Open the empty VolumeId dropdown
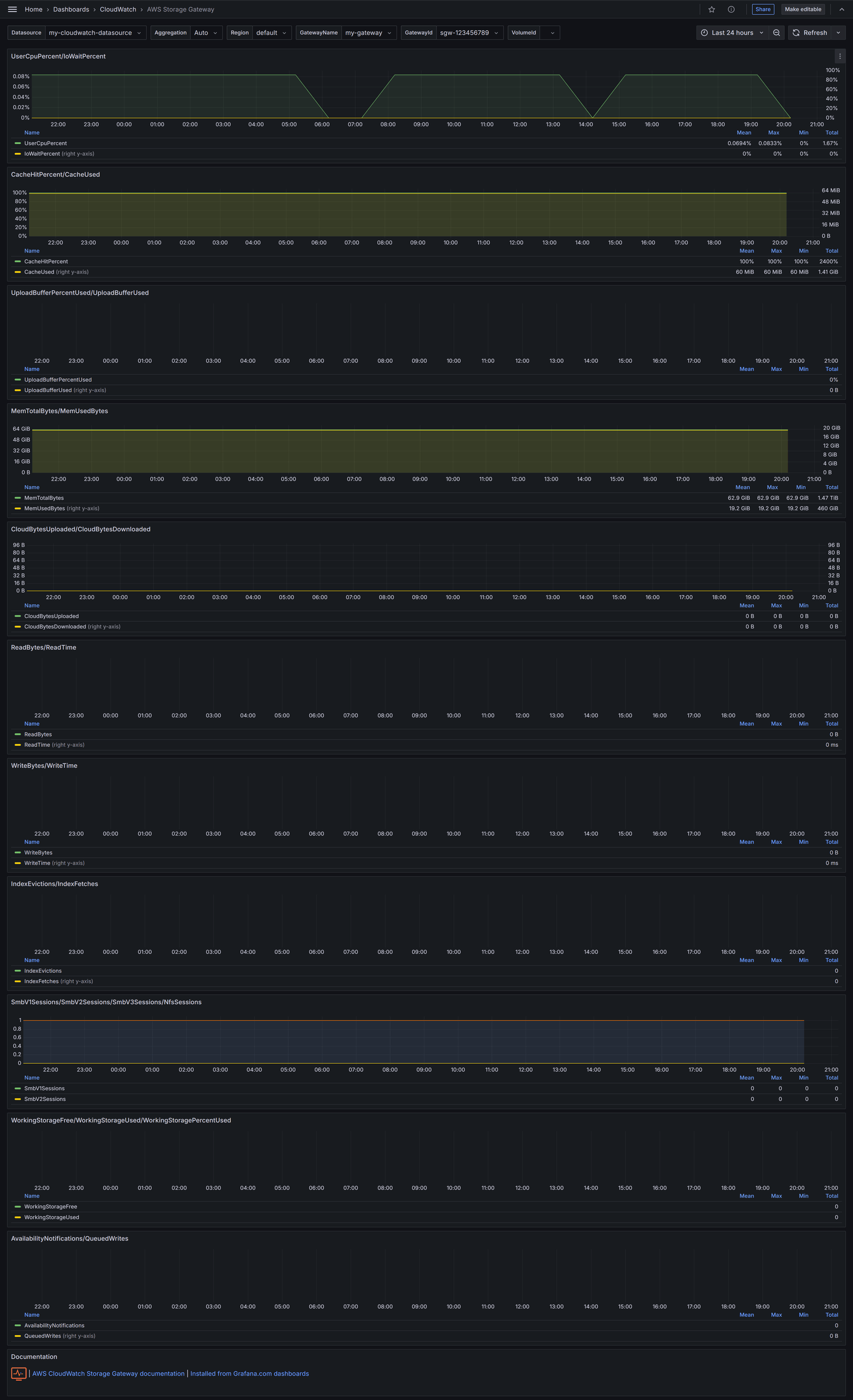Viewport: 853px width, 1400px height. click(x=550, y=33)
